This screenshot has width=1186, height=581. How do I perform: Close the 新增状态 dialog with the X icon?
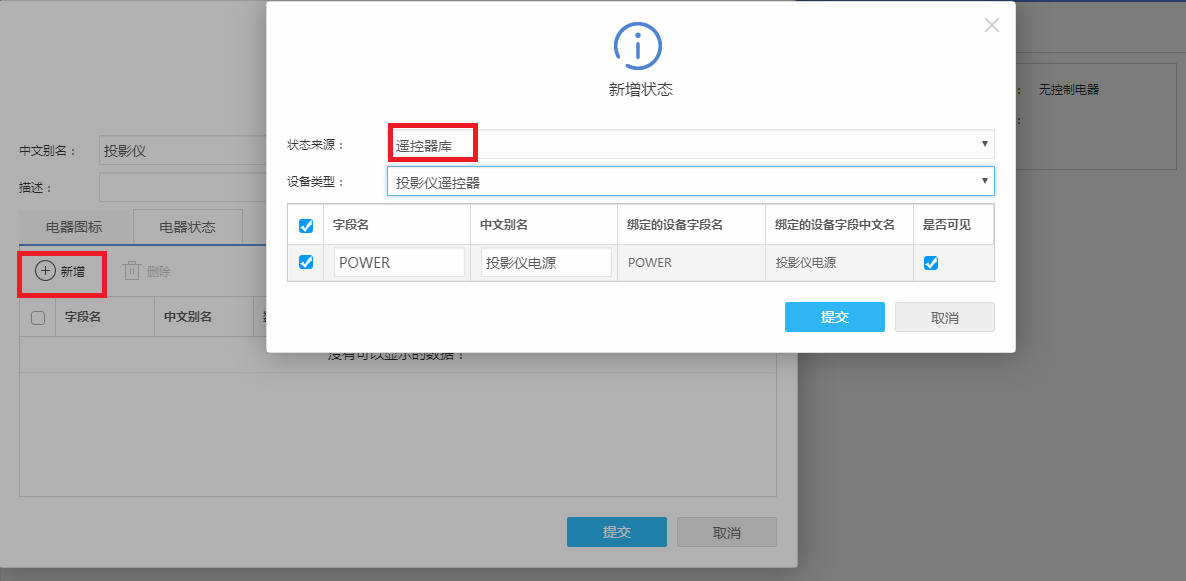point(991,25)
